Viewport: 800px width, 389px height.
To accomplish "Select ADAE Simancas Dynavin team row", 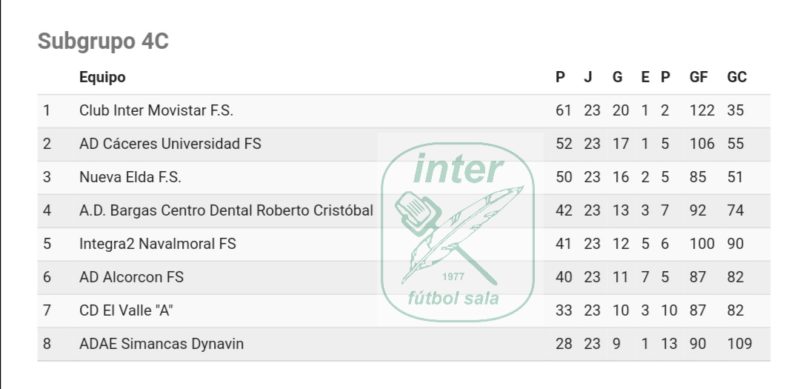I will point(404,344).
